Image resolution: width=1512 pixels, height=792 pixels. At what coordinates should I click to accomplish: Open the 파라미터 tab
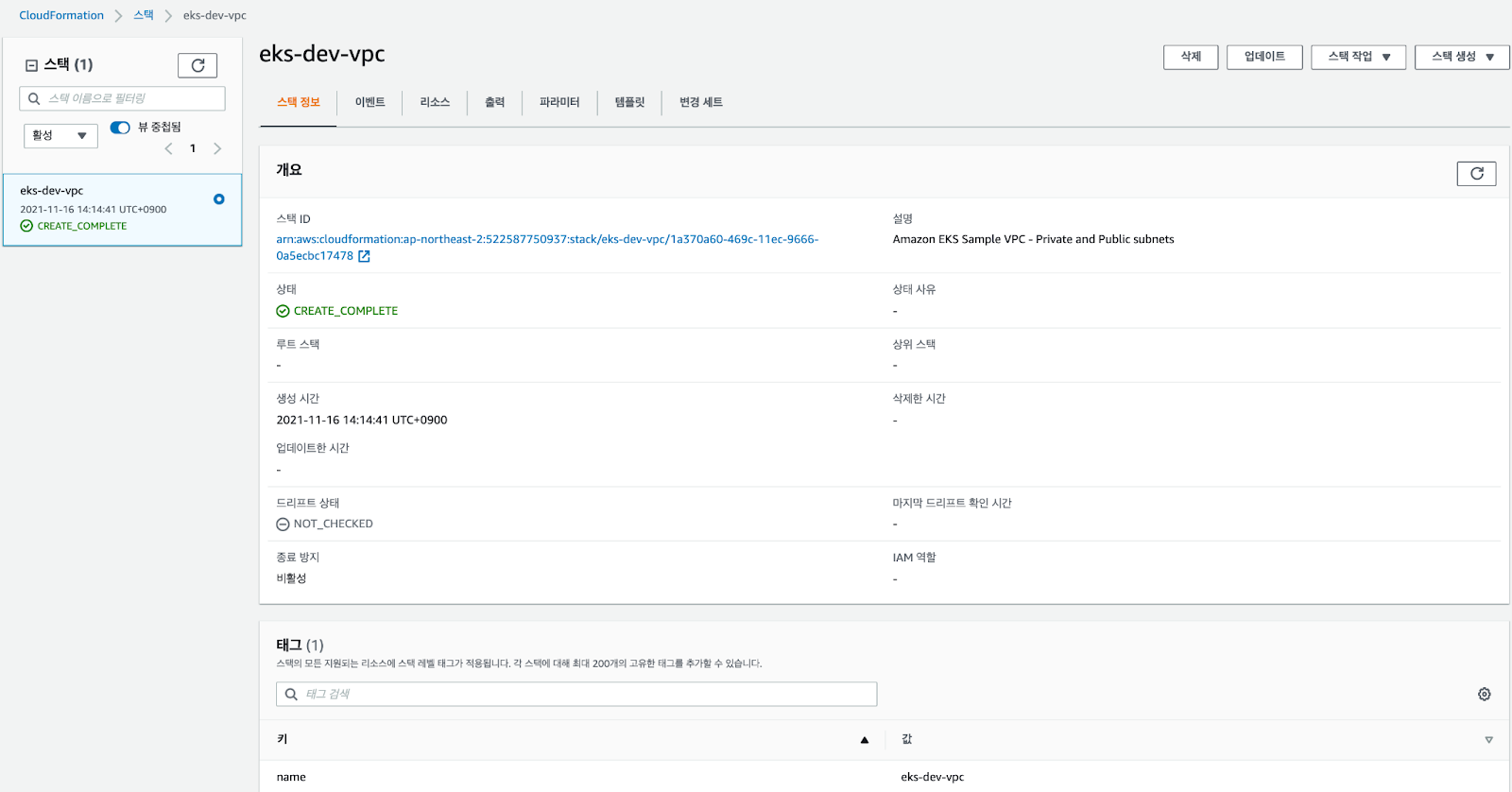coord(559,102)
